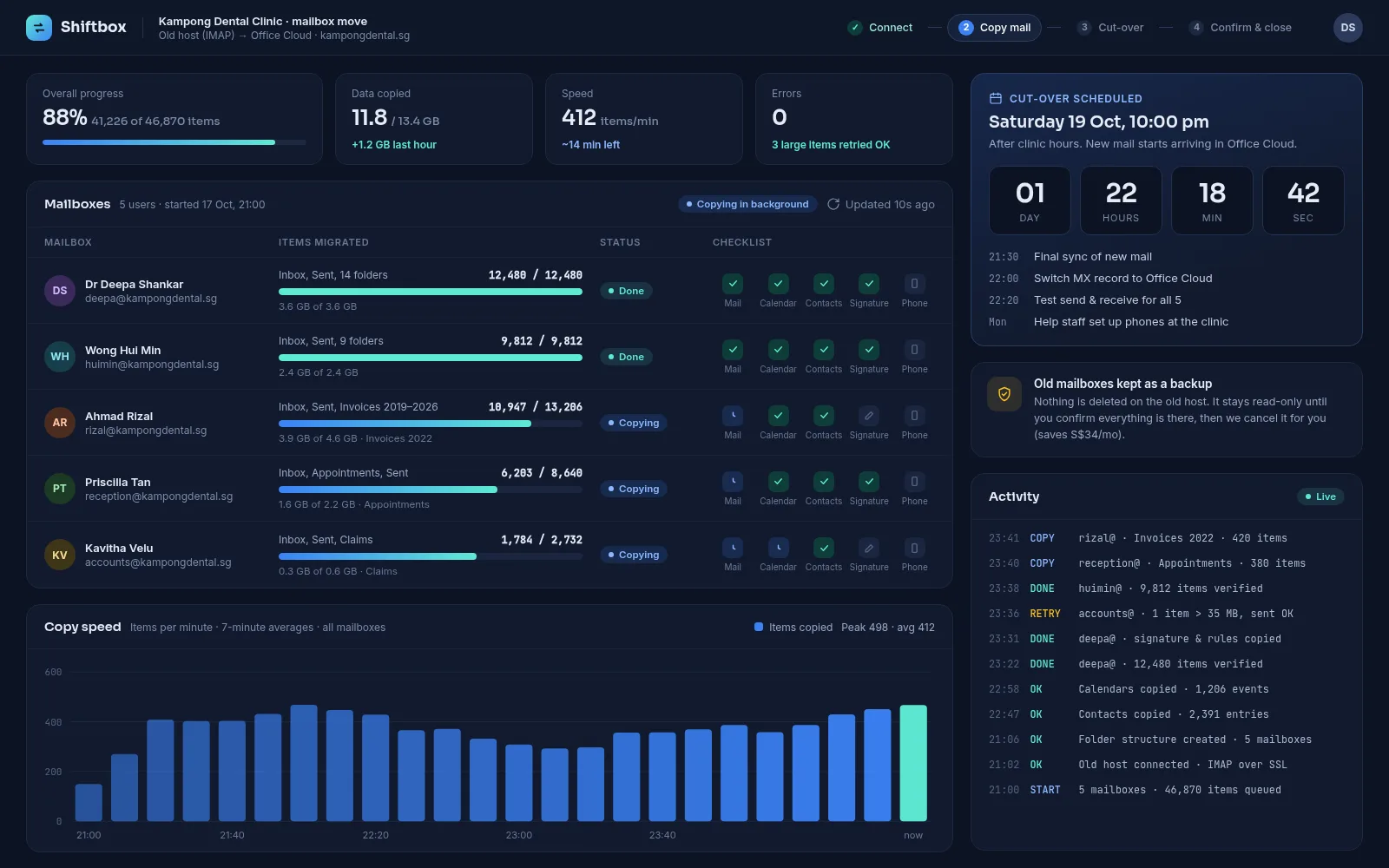The image size is (1389, 868).
Task: Click 'Switch MX record to Office Cloud' schedule item
Action: tap(1122, 279)
